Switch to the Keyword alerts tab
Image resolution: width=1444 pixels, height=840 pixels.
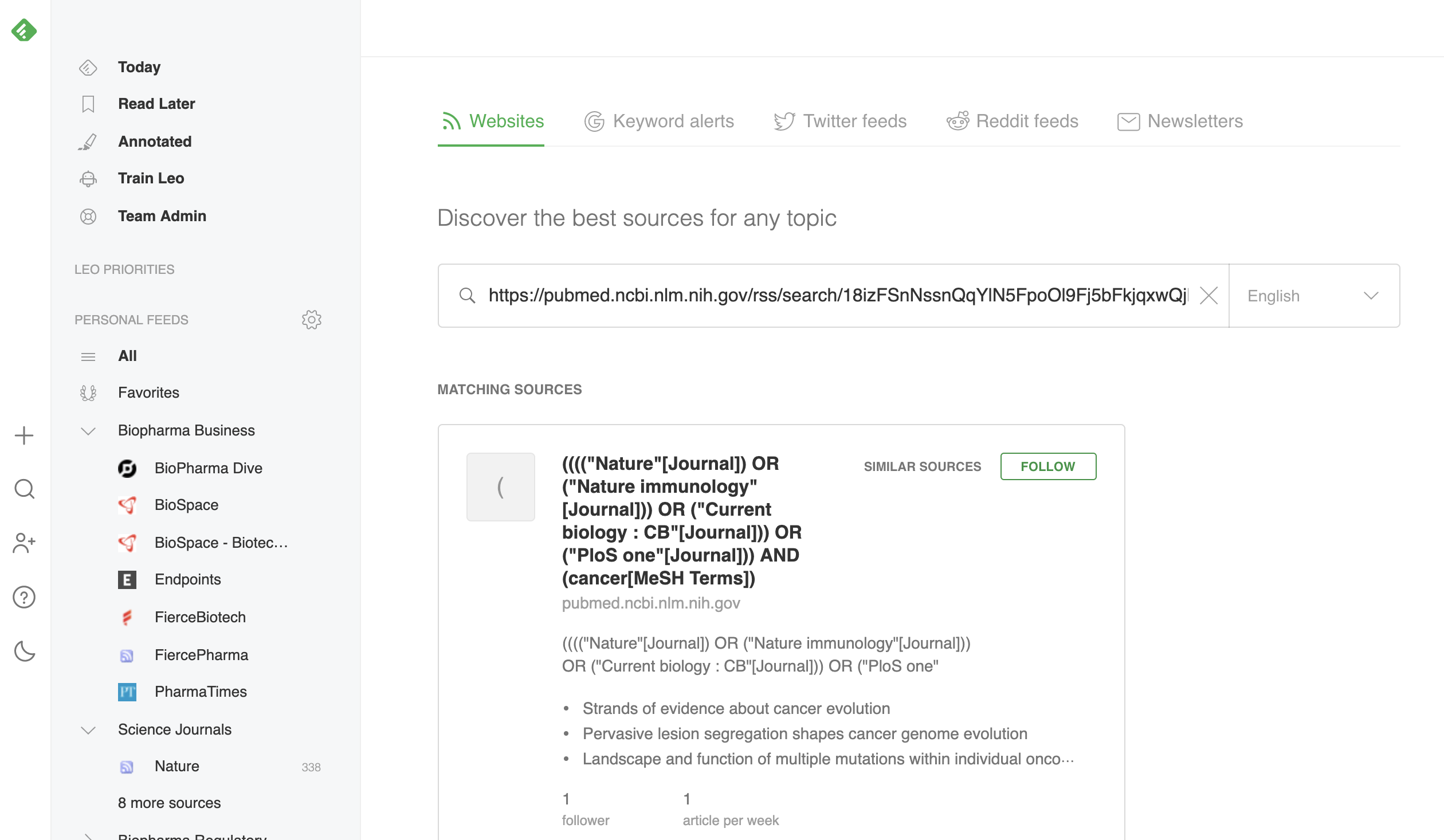coord(659,121)
